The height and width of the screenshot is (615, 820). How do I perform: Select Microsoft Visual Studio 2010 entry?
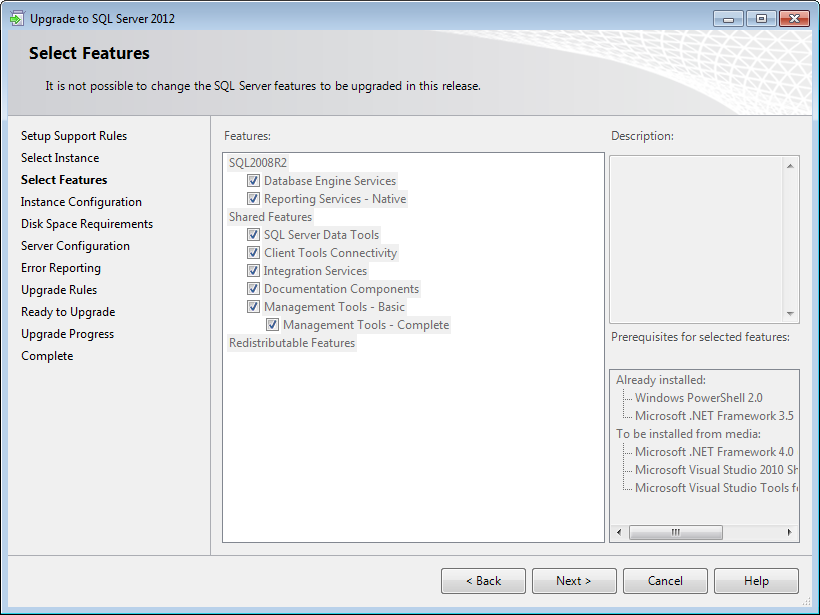point(716,470)
